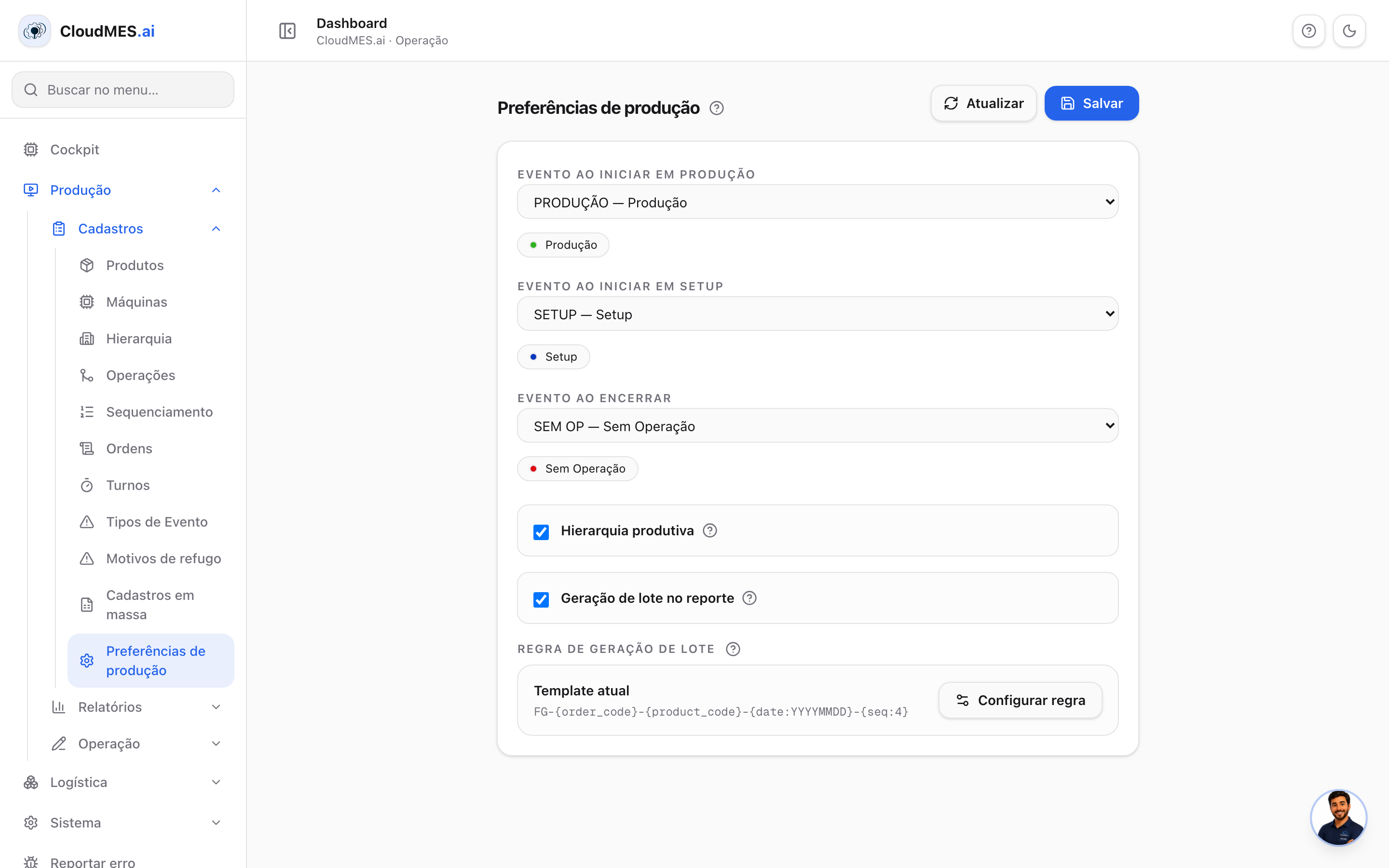Click the Hierarquia building icon

(87, 339)
